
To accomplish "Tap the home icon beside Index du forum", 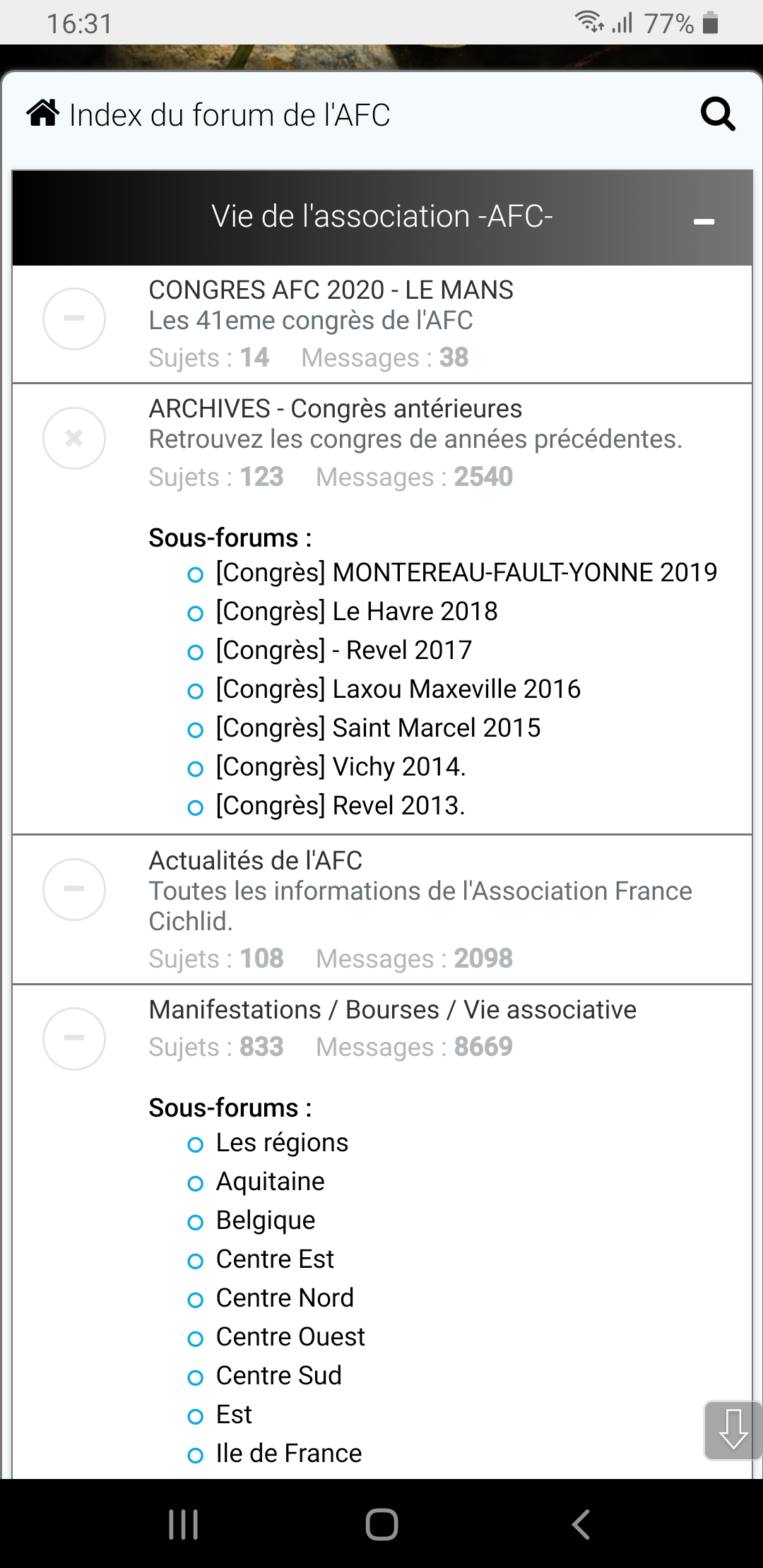I will (42, 114).
